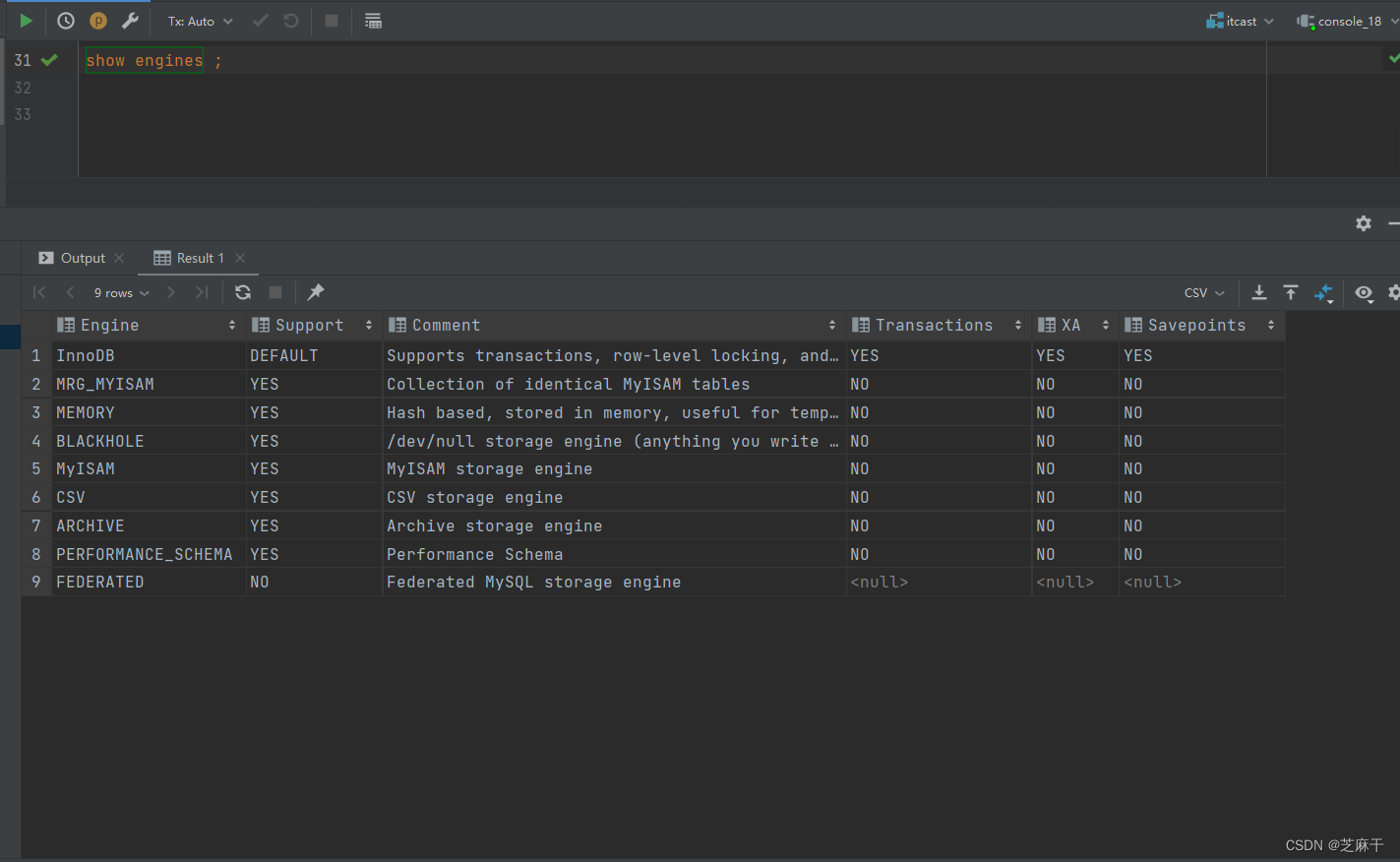This screenshot has height=862, width=1400.
Task: Refresh the result set with the reload icon
Action: click(x=242, y=292)
